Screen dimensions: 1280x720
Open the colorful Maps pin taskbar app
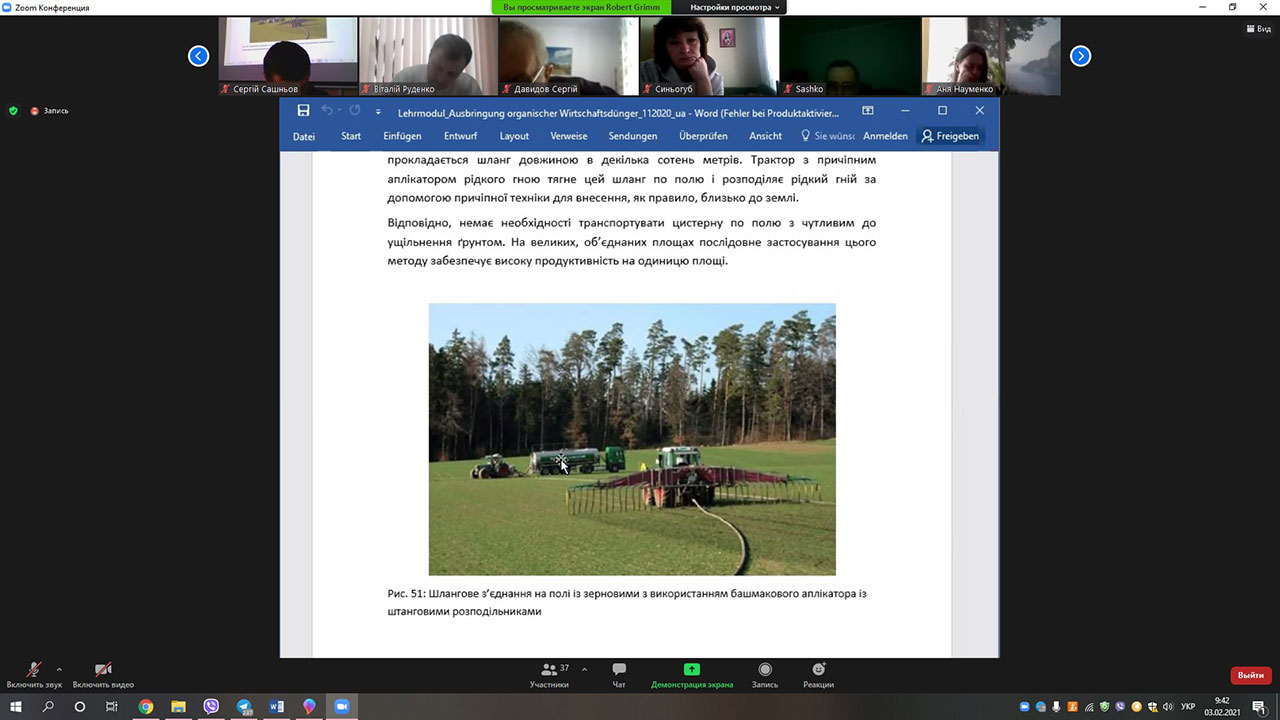tap(309, 706)
